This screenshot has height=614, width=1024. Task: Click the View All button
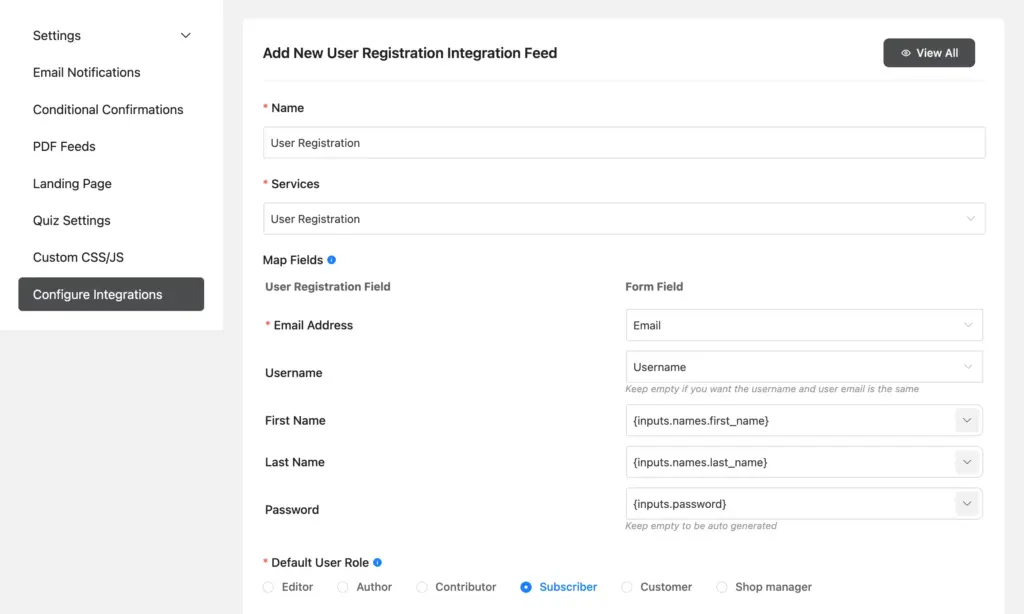(x=929, y=52)
